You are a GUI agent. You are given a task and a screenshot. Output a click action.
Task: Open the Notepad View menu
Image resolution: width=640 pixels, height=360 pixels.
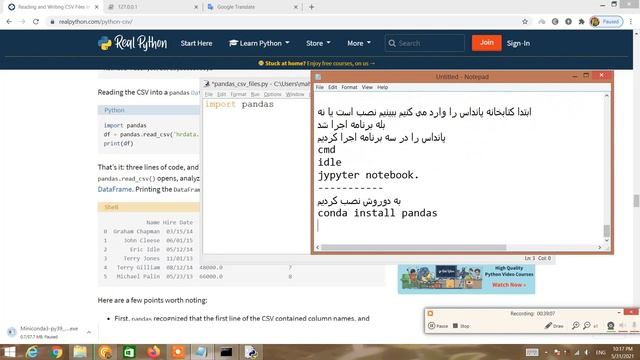(367, 87)
